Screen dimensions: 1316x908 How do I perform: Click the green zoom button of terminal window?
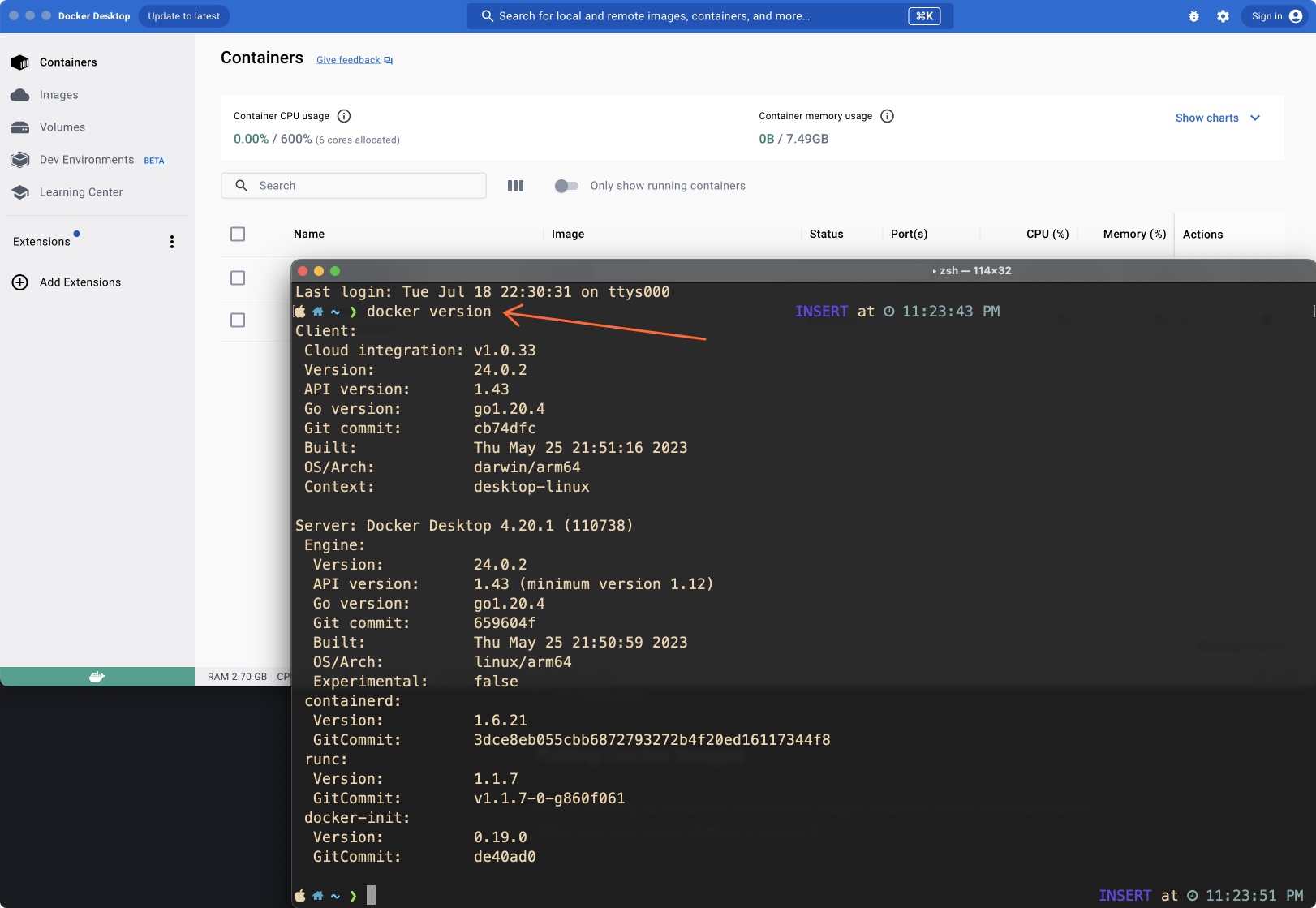tap(335, 271)
